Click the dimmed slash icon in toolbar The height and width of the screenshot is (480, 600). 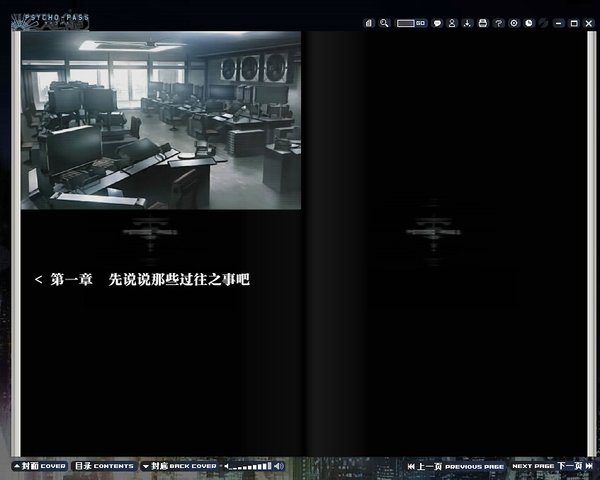[543, 23]
